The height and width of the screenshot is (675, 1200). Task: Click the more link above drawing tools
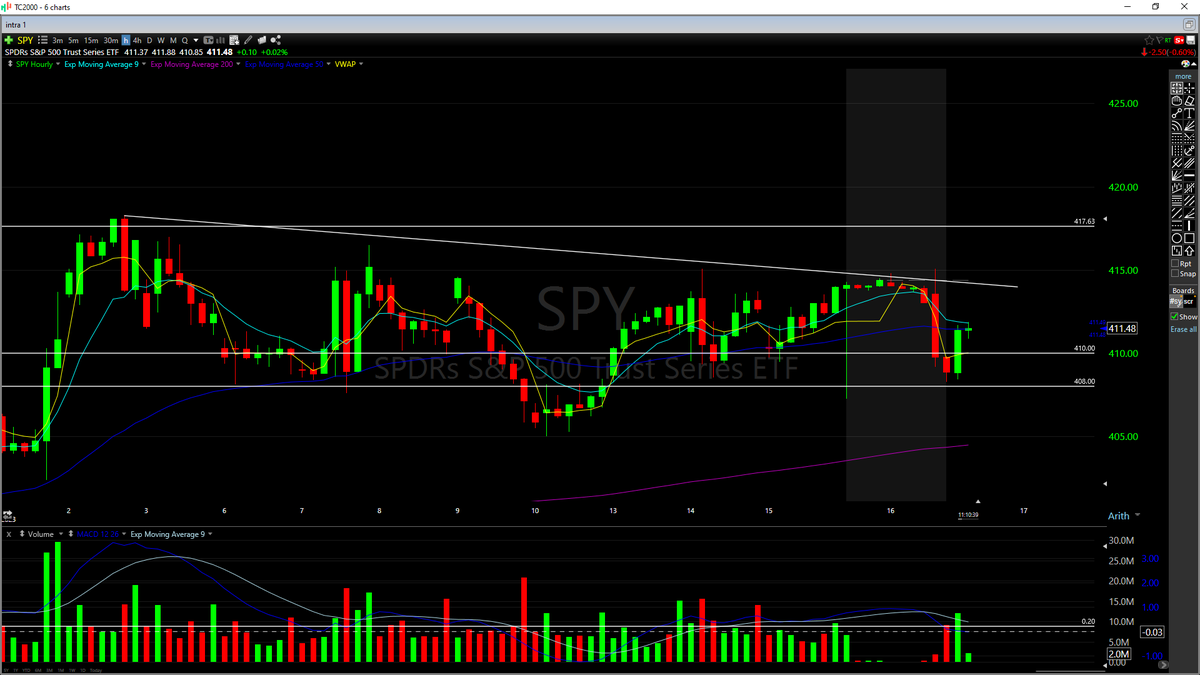pyautogui.click(x=1183, y=76)
